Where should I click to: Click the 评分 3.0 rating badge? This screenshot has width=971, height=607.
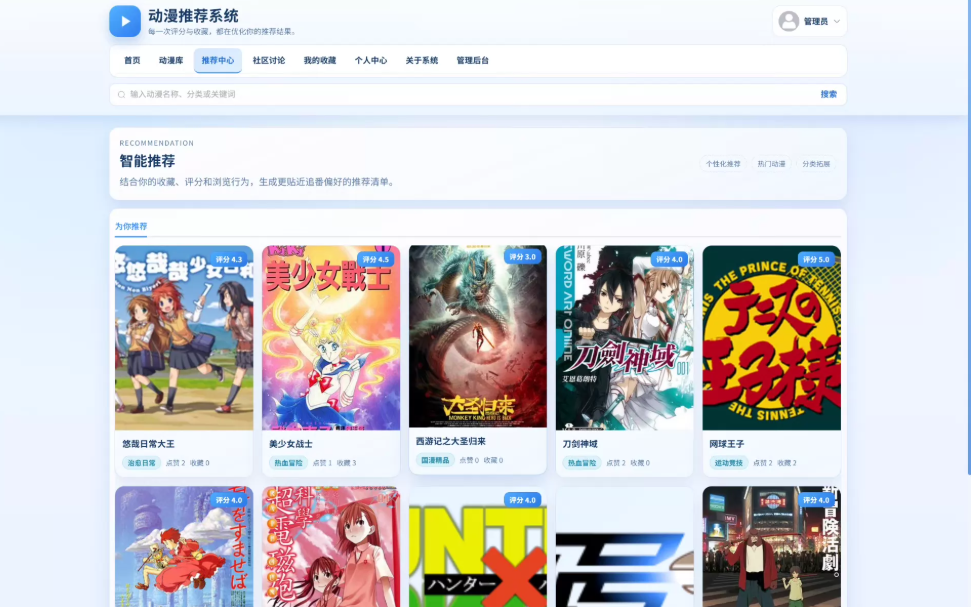(523, 256)
